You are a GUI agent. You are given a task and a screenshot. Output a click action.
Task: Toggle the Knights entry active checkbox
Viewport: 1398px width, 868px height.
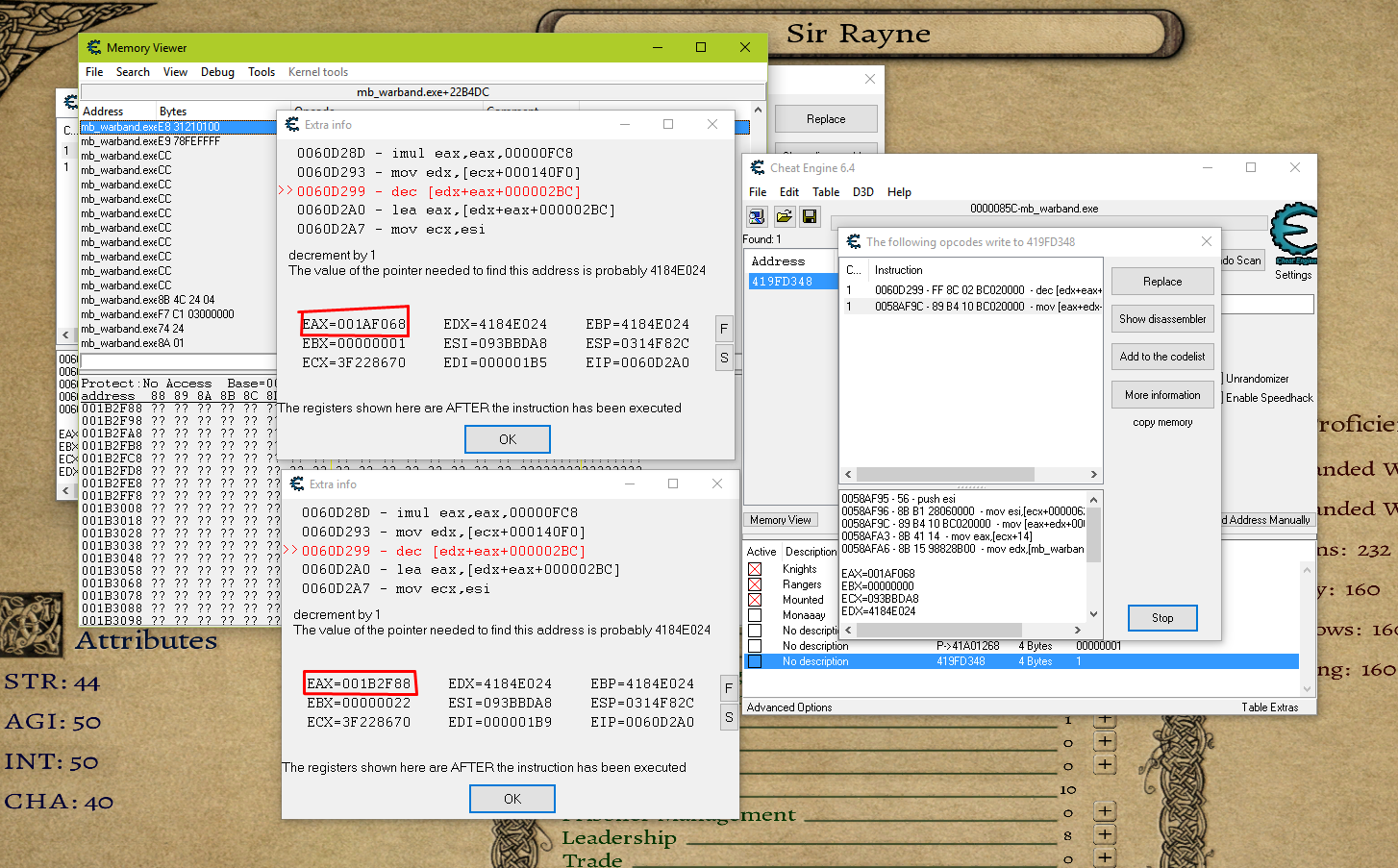755,569
